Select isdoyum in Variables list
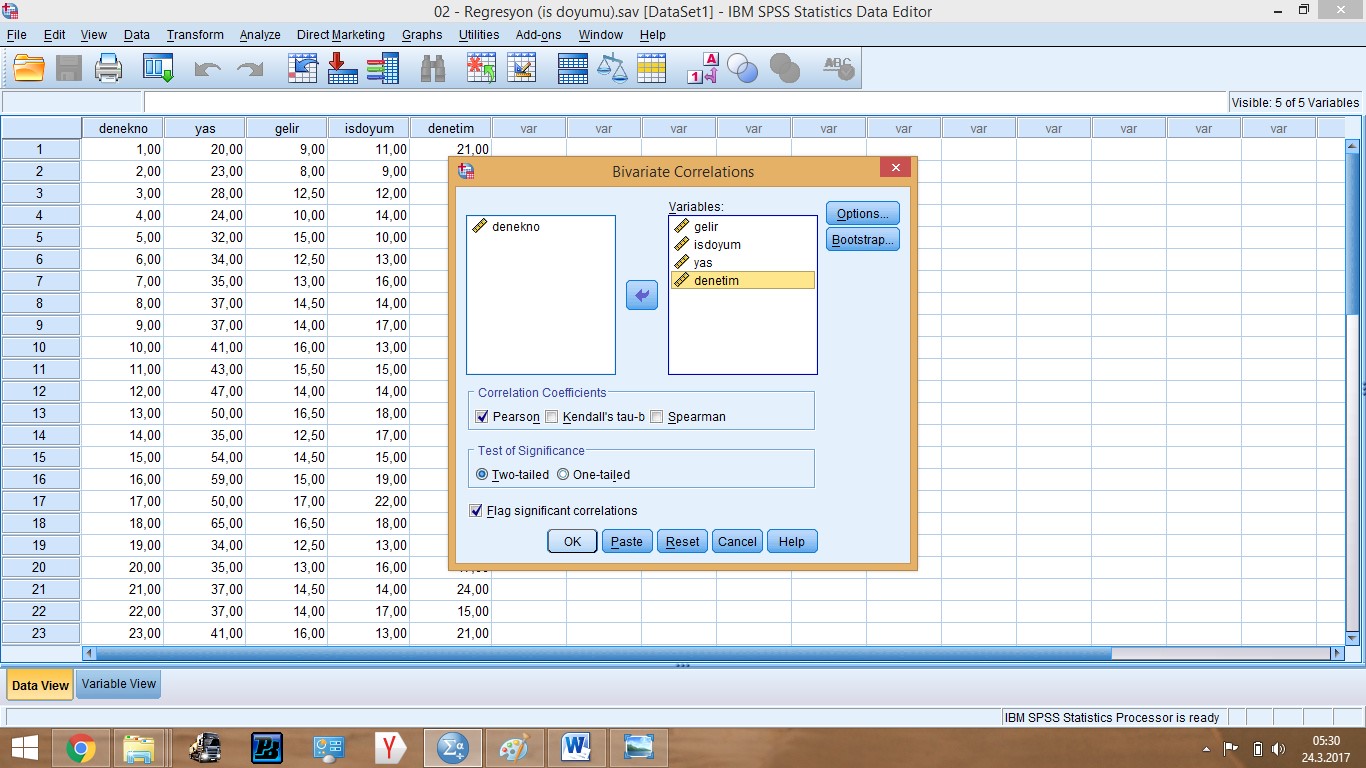The width and height of the screenshot is (1366, 768). [x=743, y=245]
